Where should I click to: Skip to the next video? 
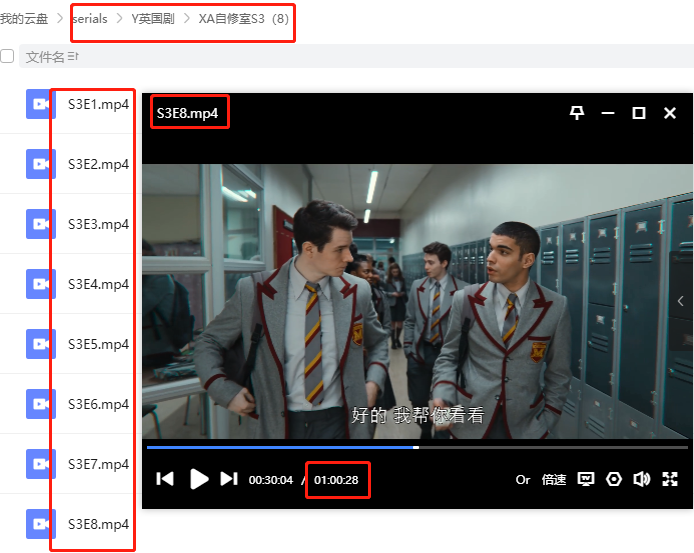[229, 479]
